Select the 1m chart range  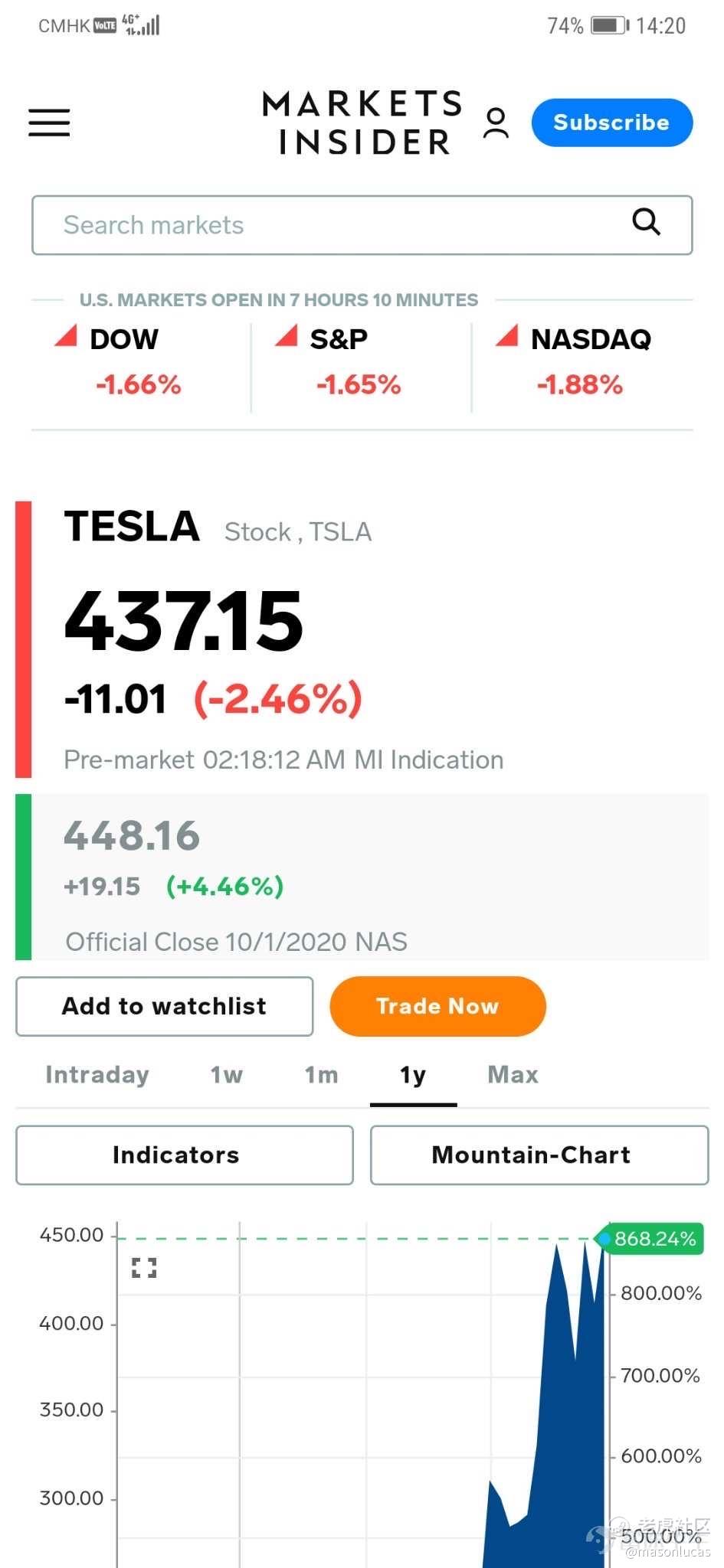point(321,1074)
